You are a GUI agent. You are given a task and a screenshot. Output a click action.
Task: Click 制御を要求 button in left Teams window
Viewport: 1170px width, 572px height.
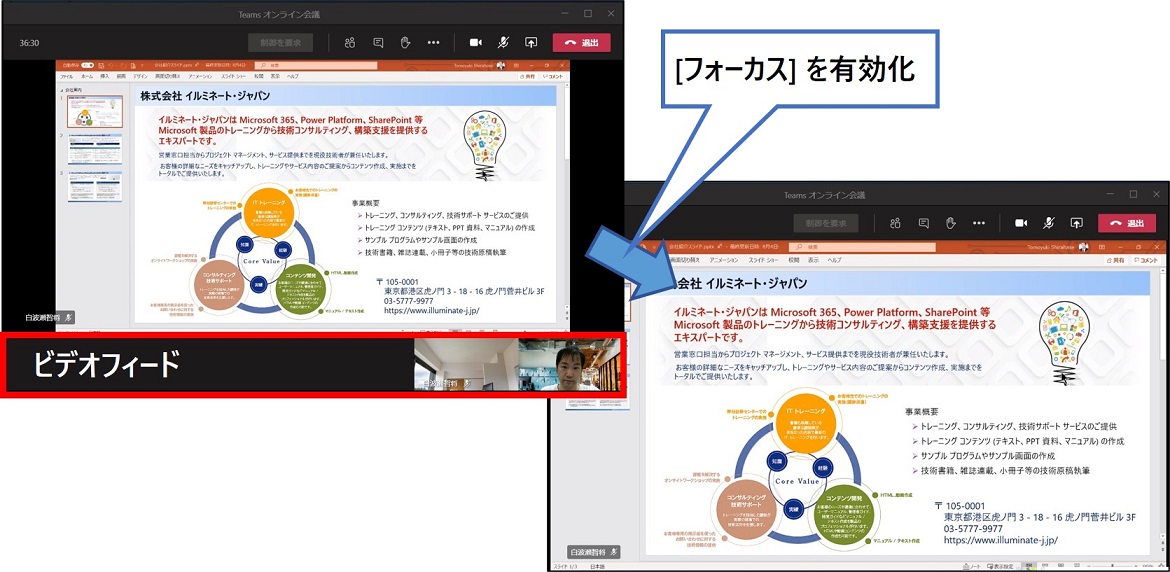(280, 43)
